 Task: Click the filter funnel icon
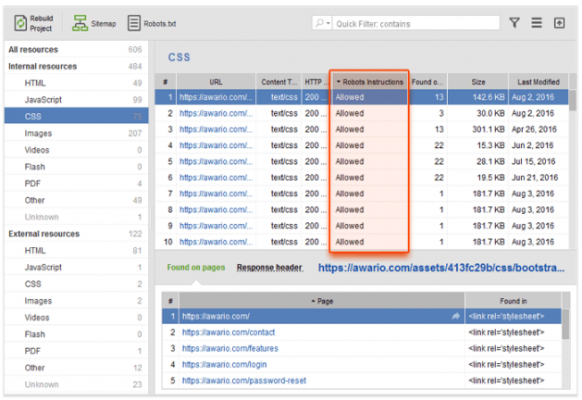coord(514,23)
